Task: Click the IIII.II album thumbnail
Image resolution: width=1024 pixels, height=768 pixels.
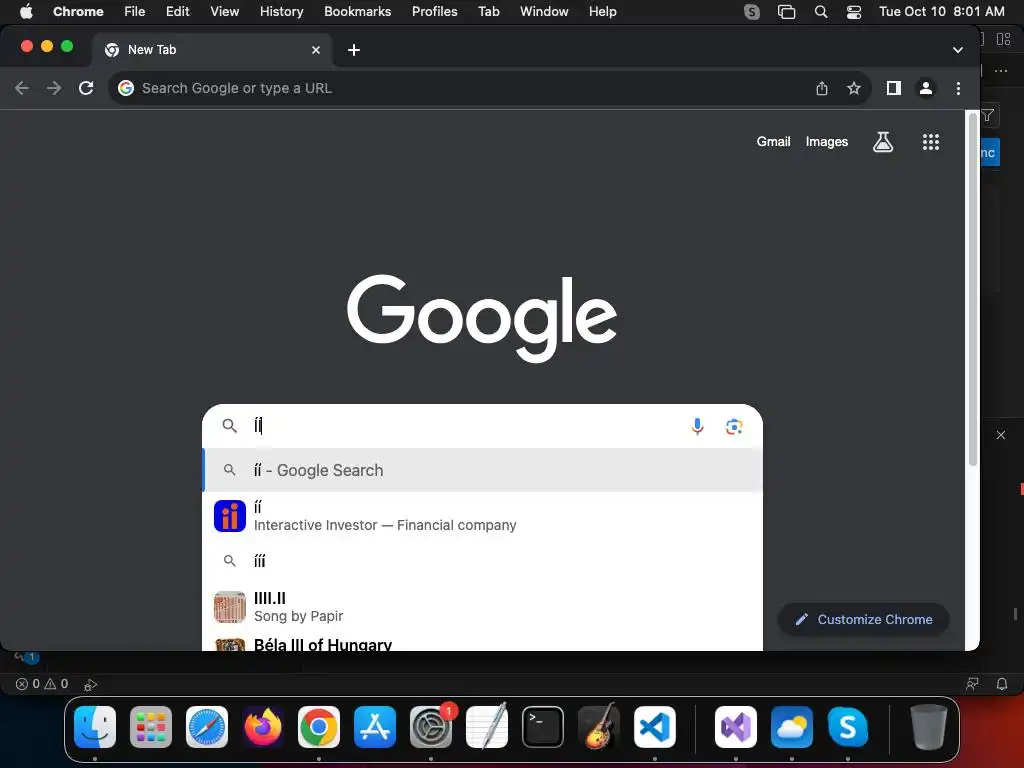Action: click(230, 607)
